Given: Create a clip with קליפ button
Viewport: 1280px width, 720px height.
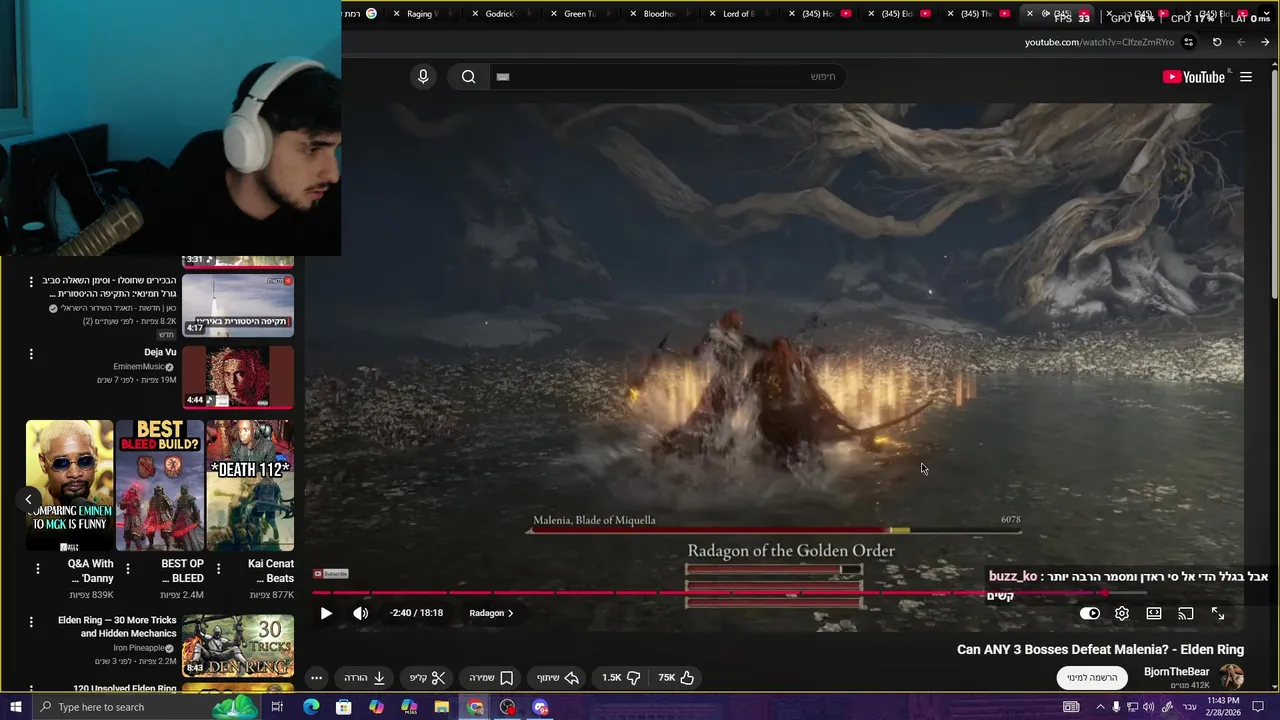Looking at the screenshot, I should point(428,678).
